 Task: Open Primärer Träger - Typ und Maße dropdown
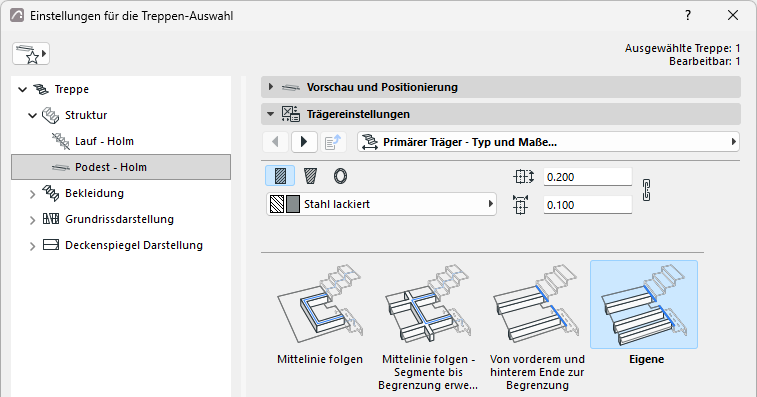pyautogui.click(x=548, y=142)
